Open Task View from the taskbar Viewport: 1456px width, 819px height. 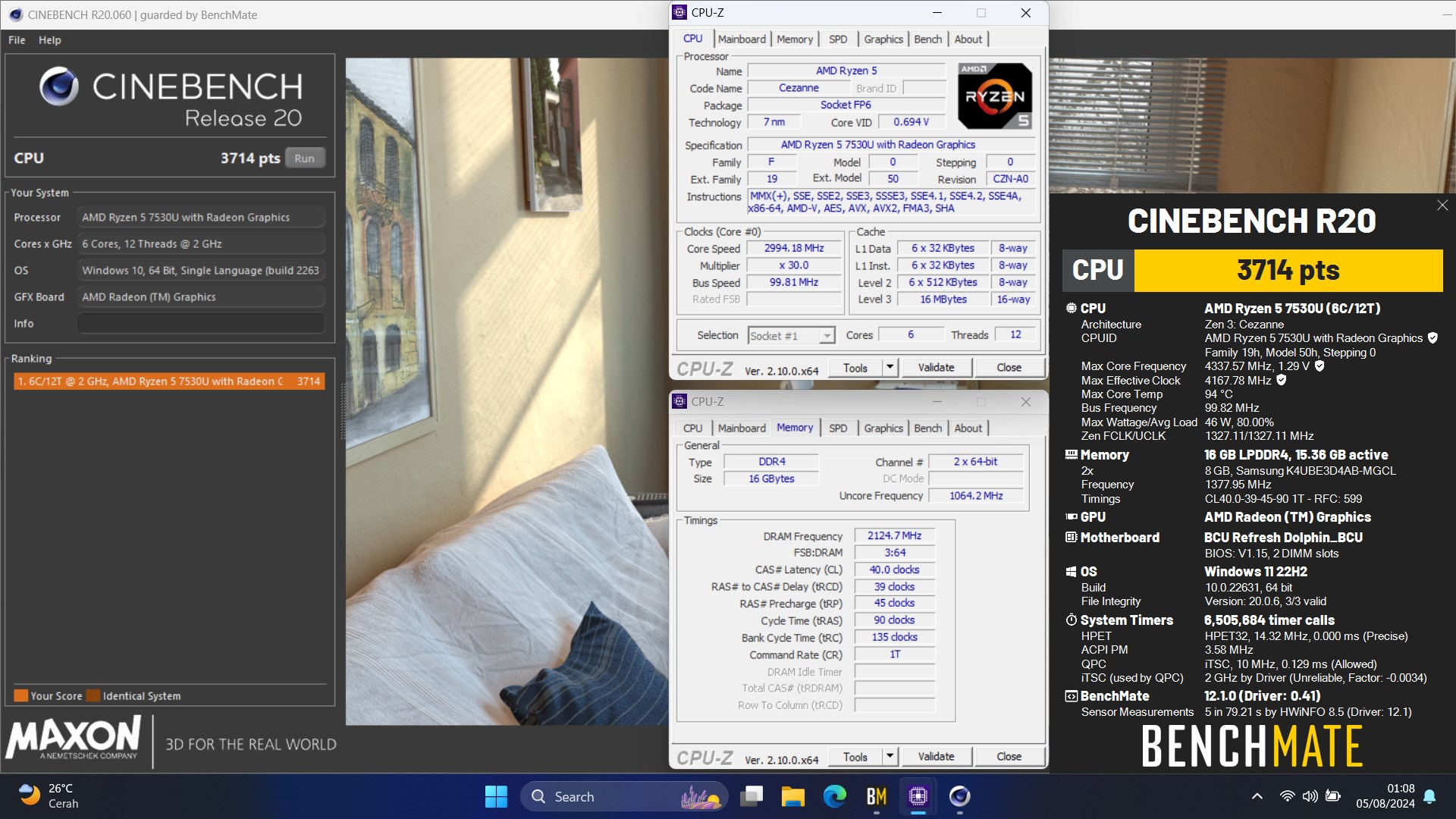tap(752, 796)
